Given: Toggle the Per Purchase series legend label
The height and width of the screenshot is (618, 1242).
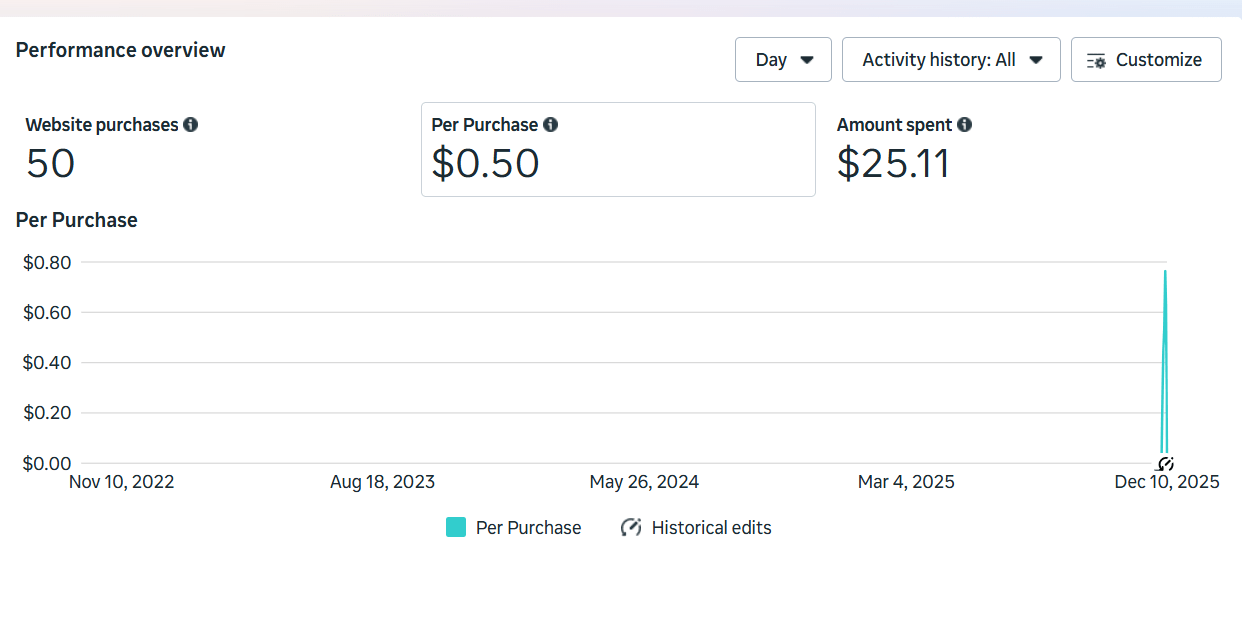Looking at the screenshot, I should tap(528, 527).
